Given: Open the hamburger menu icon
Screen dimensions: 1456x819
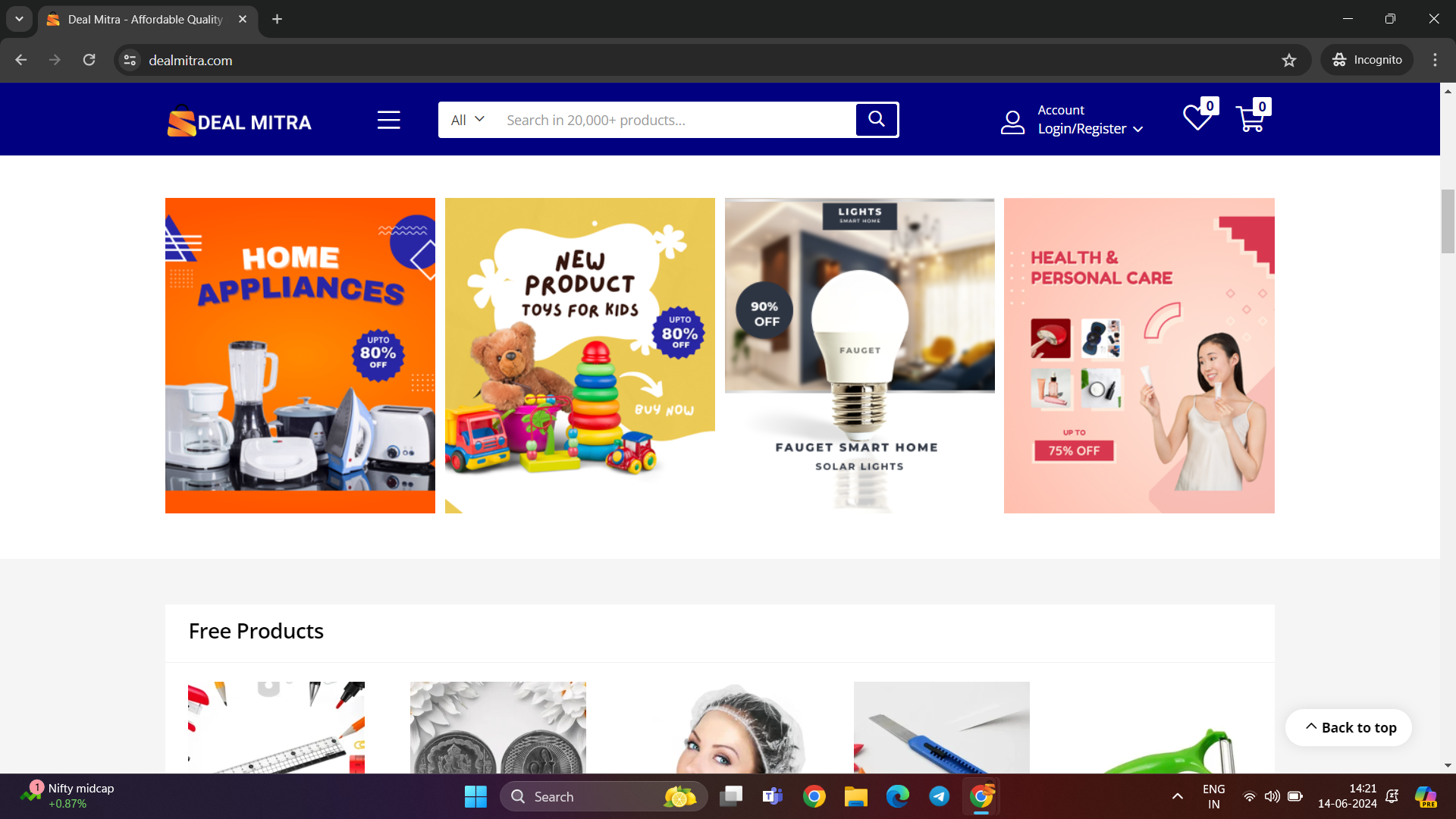Looking at the screenshot, I should tap(388, 120).
